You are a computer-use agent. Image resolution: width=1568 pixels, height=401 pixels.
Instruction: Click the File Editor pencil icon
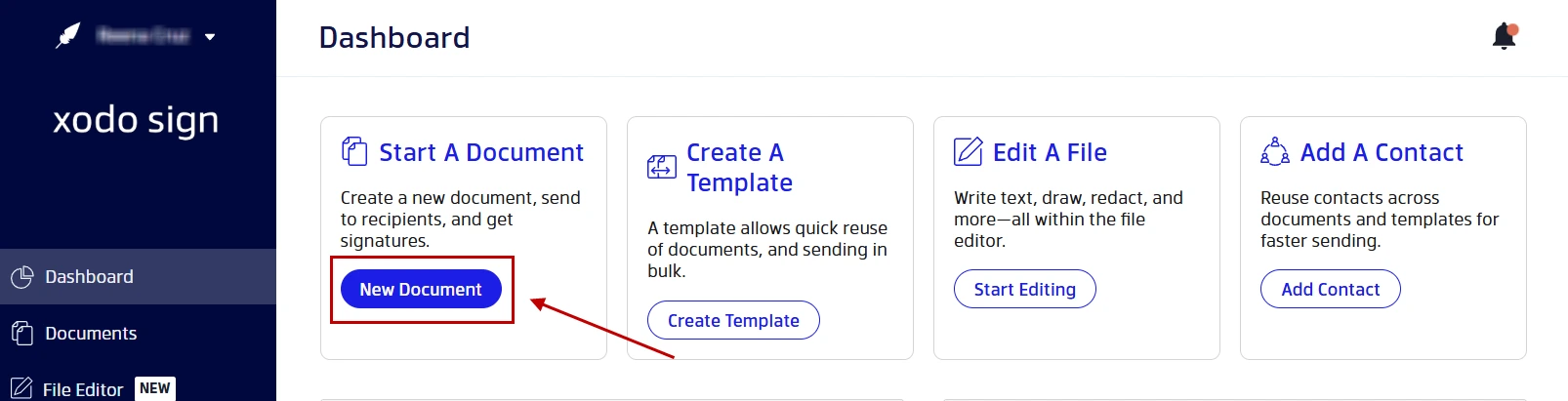(x=21, y=388)
